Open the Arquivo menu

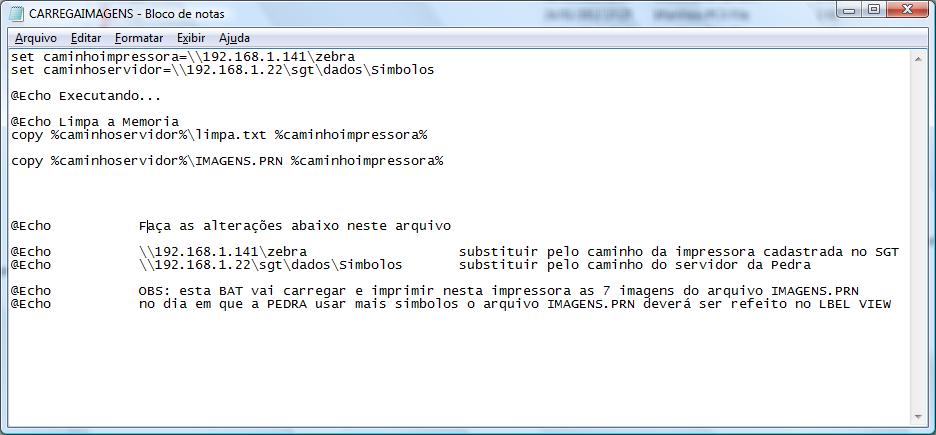tap(36, 38)
